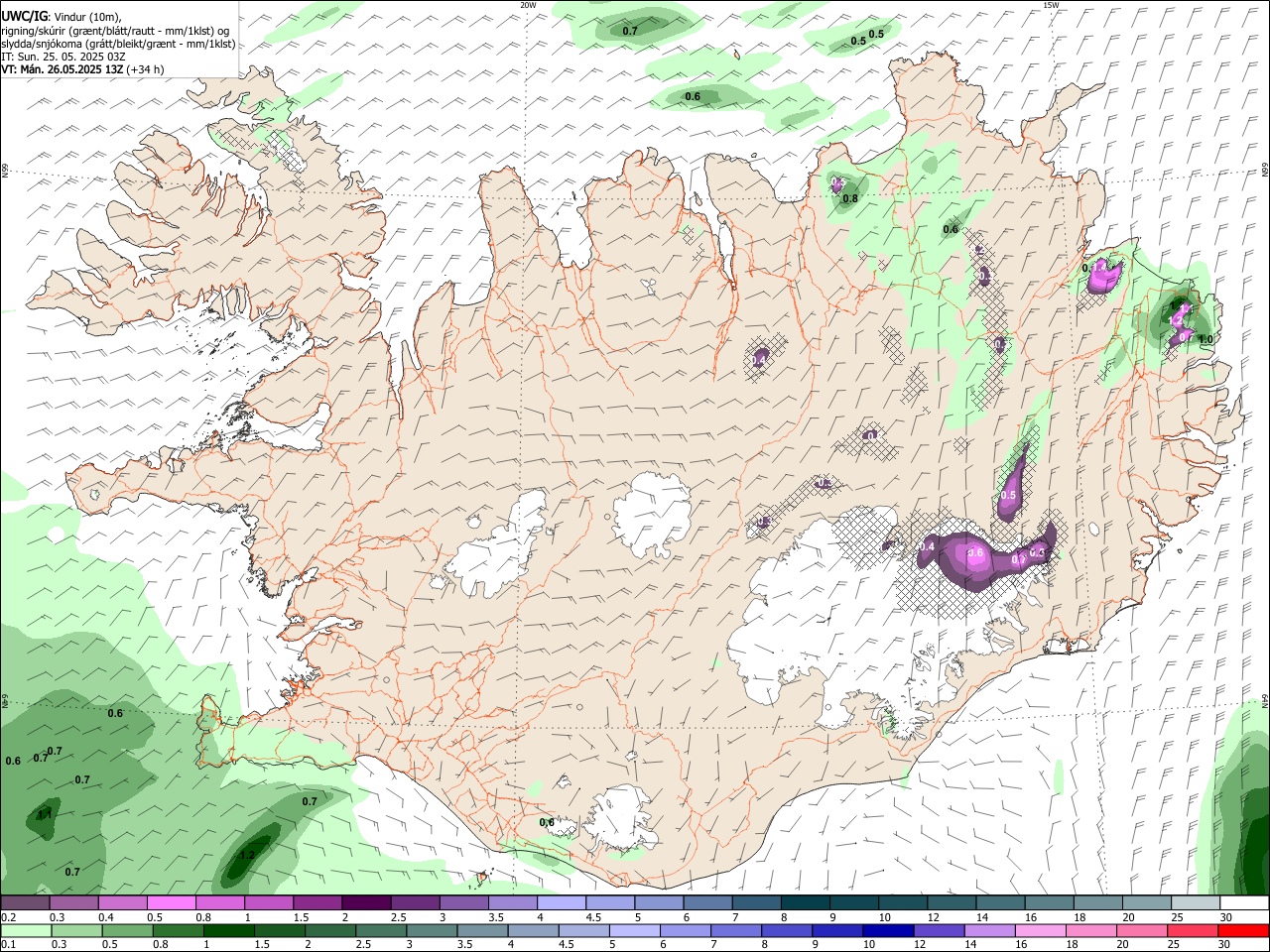1270x952 pixels.
Task: Click the '1.1' rainfall value in the southwest ocean
Action: pyautogui.click(x=45, y=815)
